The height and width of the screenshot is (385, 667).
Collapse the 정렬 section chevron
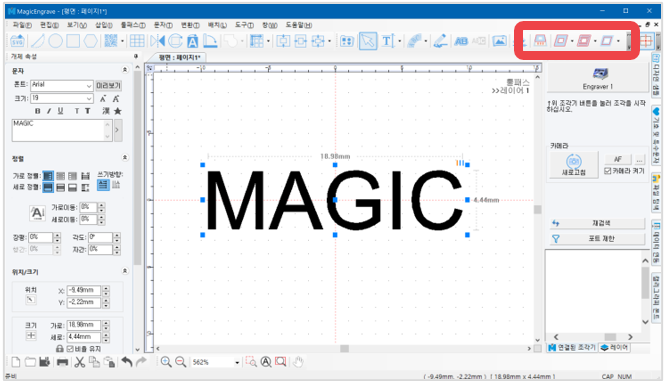coord(125,157)
